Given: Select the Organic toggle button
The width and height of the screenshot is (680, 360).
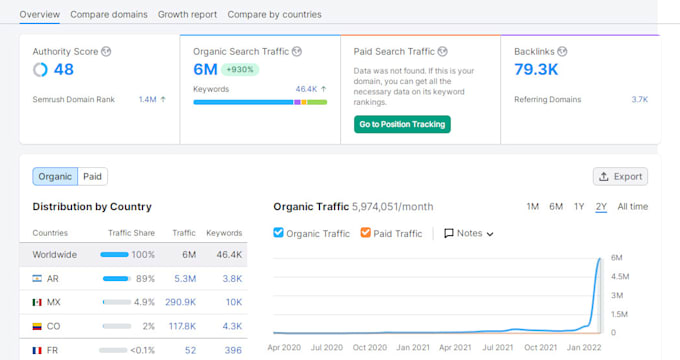Looking at the screenshot, I should point(55,177).
